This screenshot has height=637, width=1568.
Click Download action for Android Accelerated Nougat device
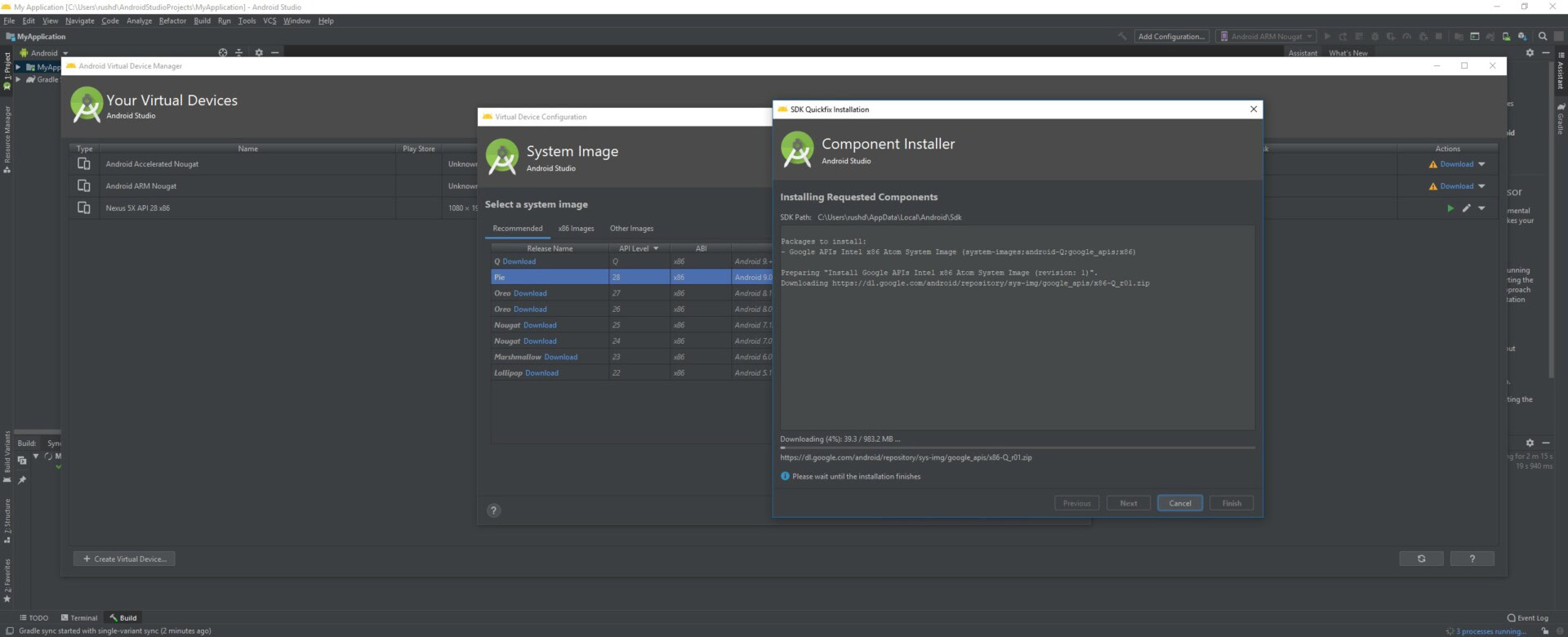coord(1456,164)
